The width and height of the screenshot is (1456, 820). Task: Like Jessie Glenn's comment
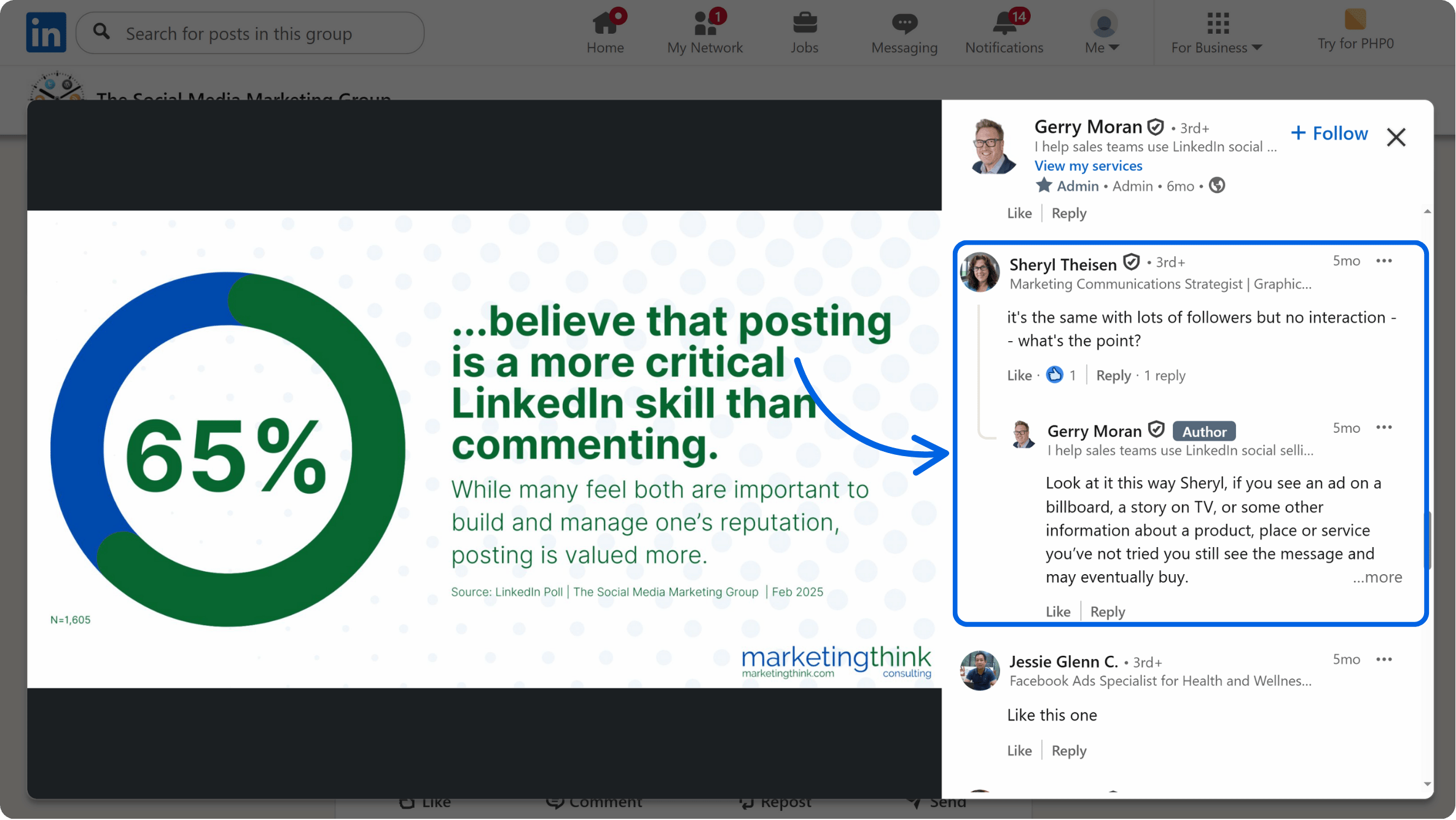point(1019,750)
